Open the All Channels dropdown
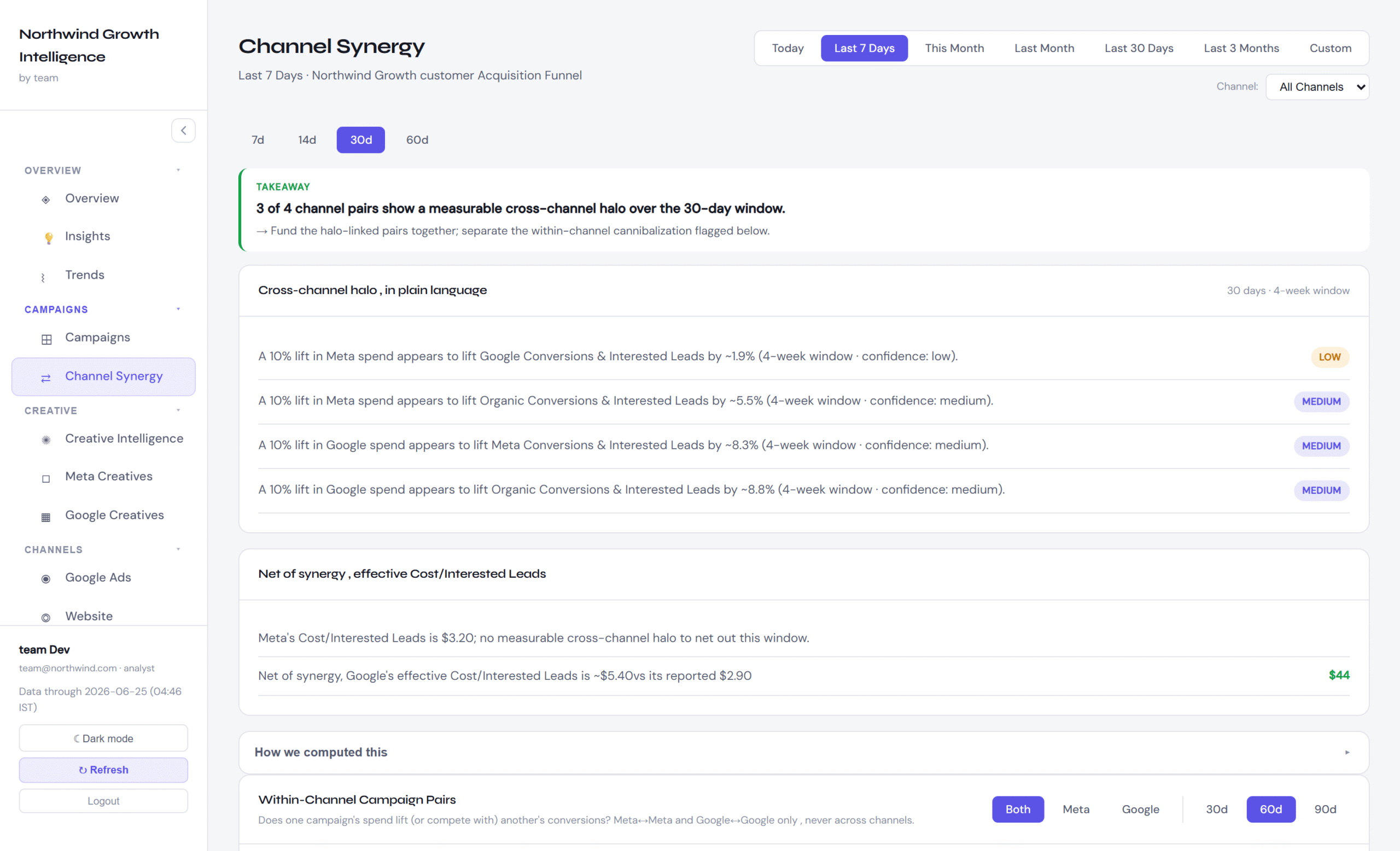The width and height of the screenshot is (1400, 851). pyautogui.click(x=1317, y=87)
